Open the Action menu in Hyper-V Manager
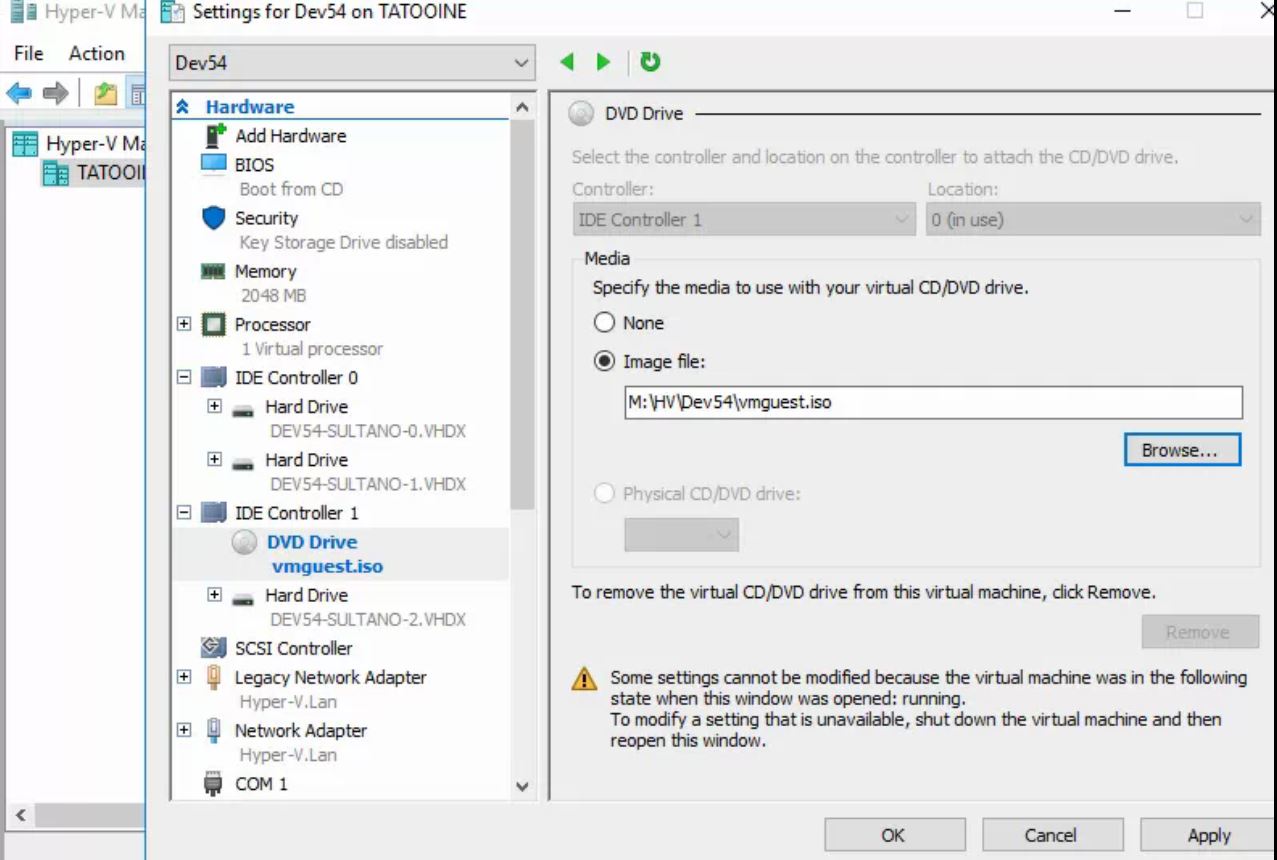The height and width of the screenshot is (860, 1277). click(97, 53)
